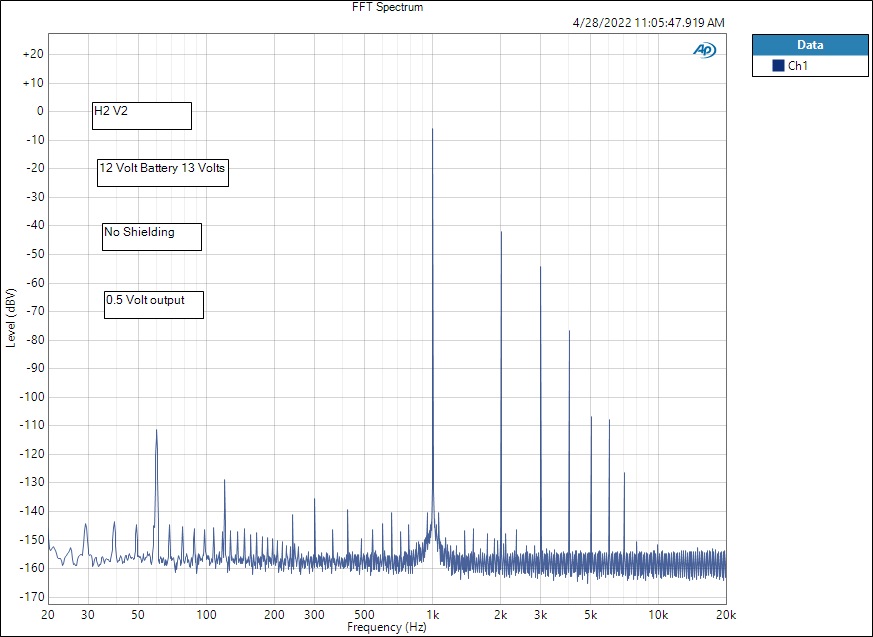Click the +10 level axis tick label
The width and height of the screenshot is (873, 637).
33,83
